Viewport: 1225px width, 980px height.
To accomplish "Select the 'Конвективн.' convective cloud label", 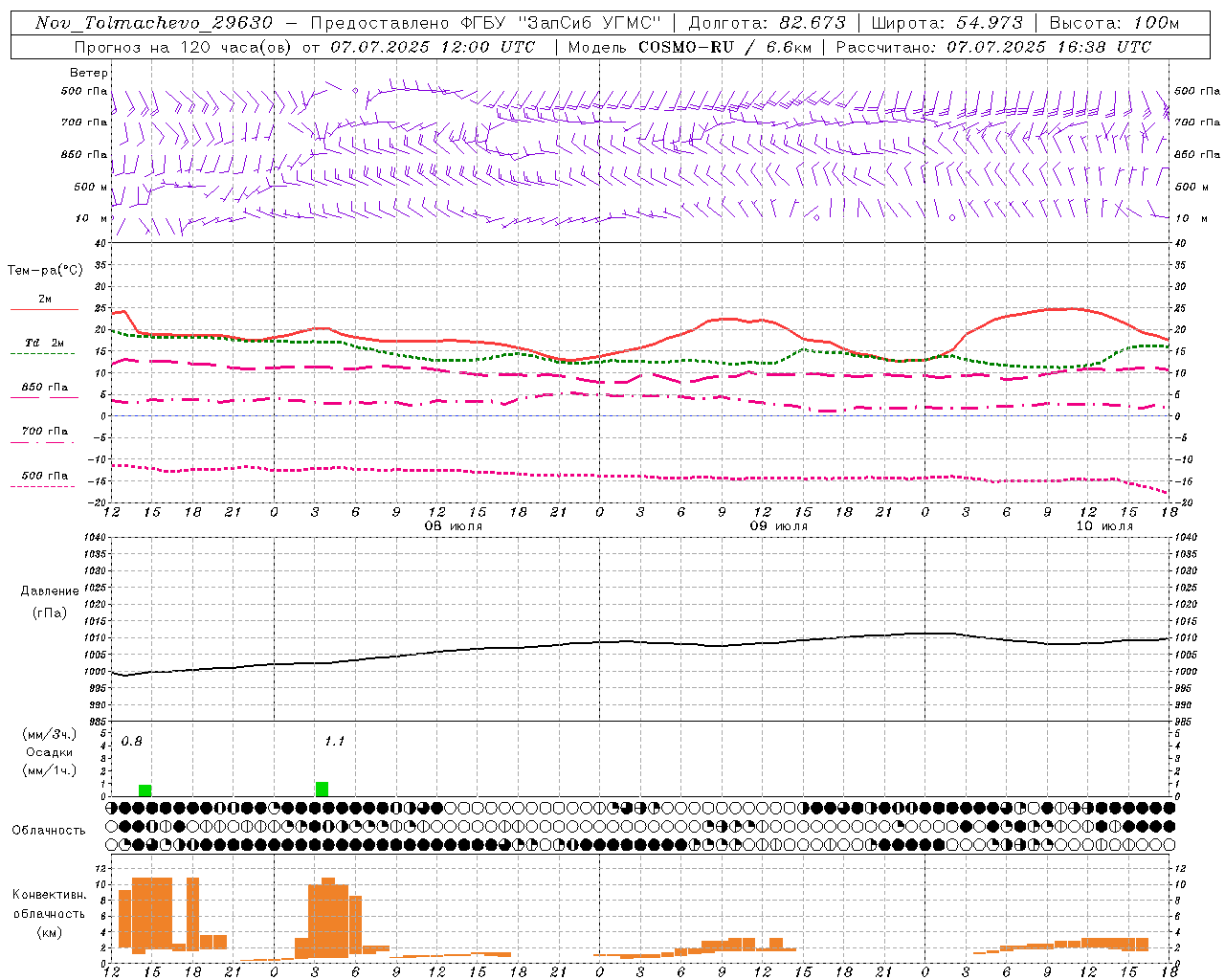I will pyautogui.click(x=50, y=895).
